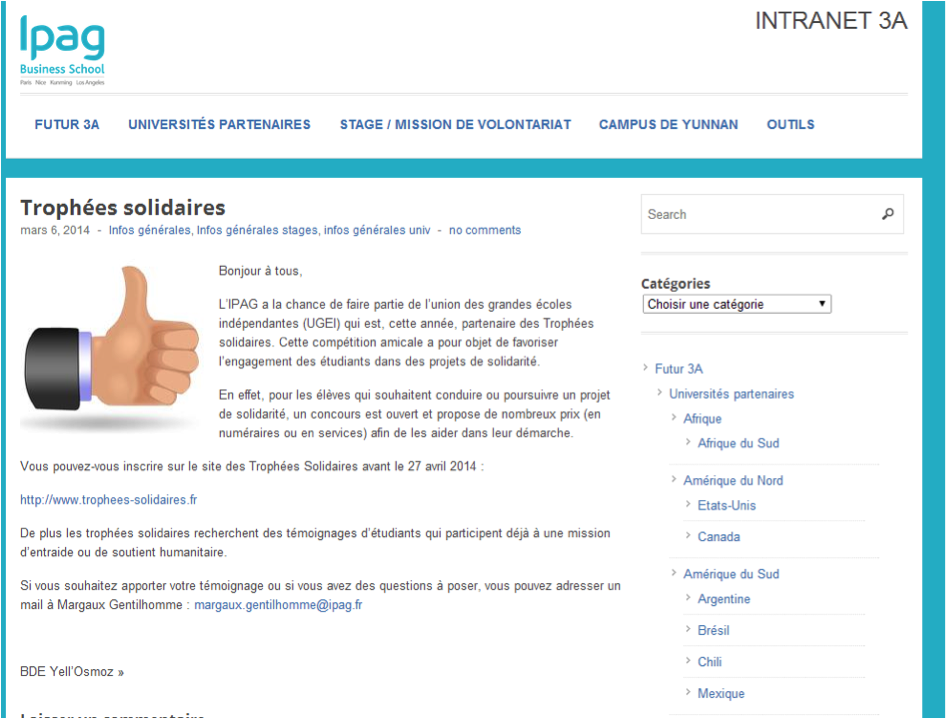
Task: Select STAGE / MISSION DE VOLONTARIAT menu
Action: point(455,125)
